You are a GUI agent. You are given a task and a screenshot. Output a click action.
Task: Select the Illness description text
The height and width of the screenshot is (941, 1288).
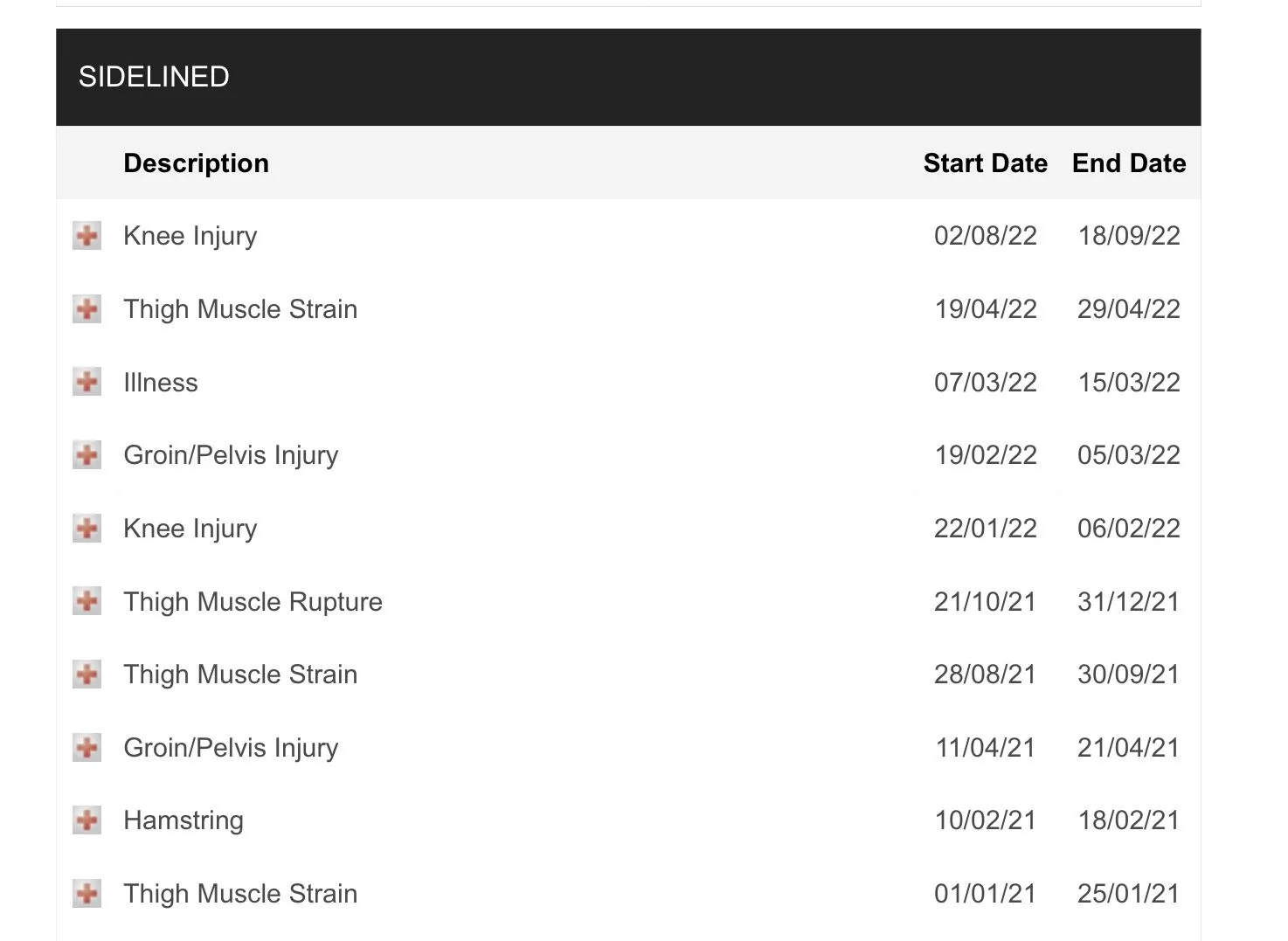(x=161, y=383)
